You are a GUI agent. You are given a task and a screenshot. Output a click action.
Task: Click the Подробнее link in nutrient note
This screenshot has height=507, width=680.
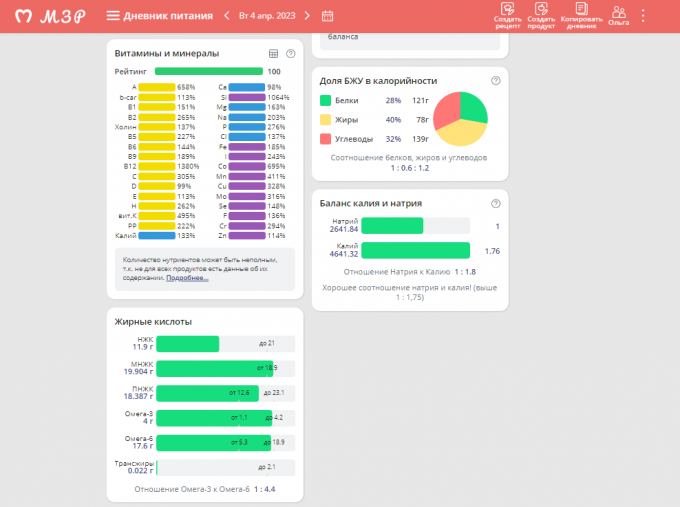(x=187, y=277)
